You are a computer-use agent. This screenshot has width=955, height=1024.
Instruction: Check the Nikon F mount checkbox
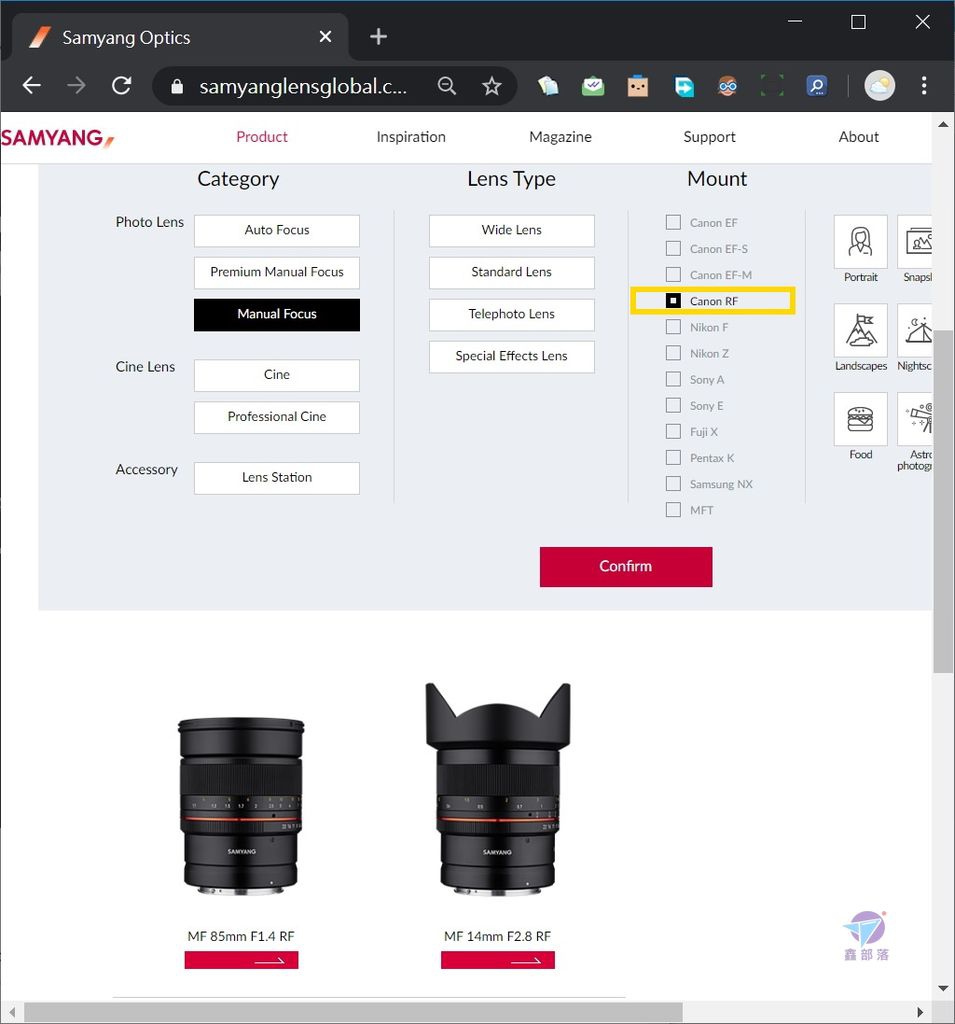pyautogui.click(x=673, y=327)
